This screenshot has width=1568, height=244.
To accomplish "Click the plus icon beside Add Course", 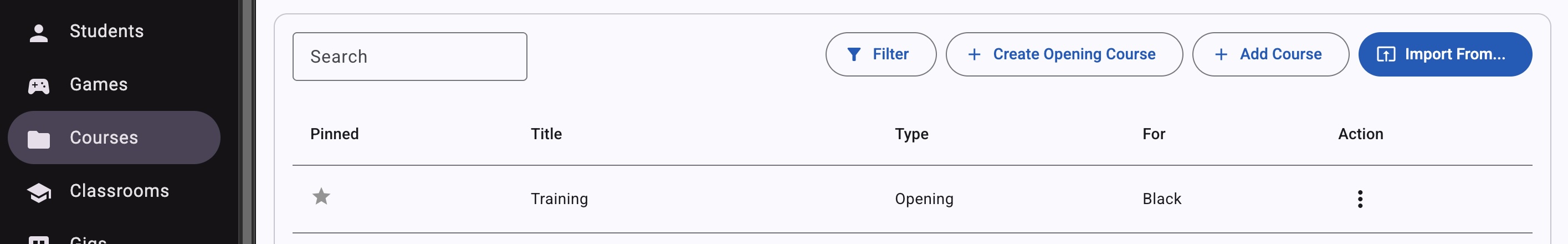I will pyautogui.click(x=1221, y=55).
